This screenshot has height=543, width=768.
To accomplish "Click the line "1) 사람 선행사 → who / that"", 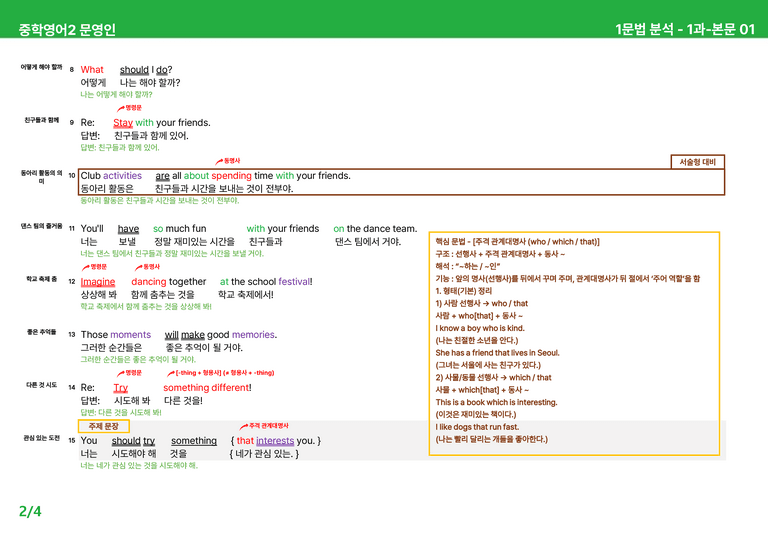I will tap(481, 303).
